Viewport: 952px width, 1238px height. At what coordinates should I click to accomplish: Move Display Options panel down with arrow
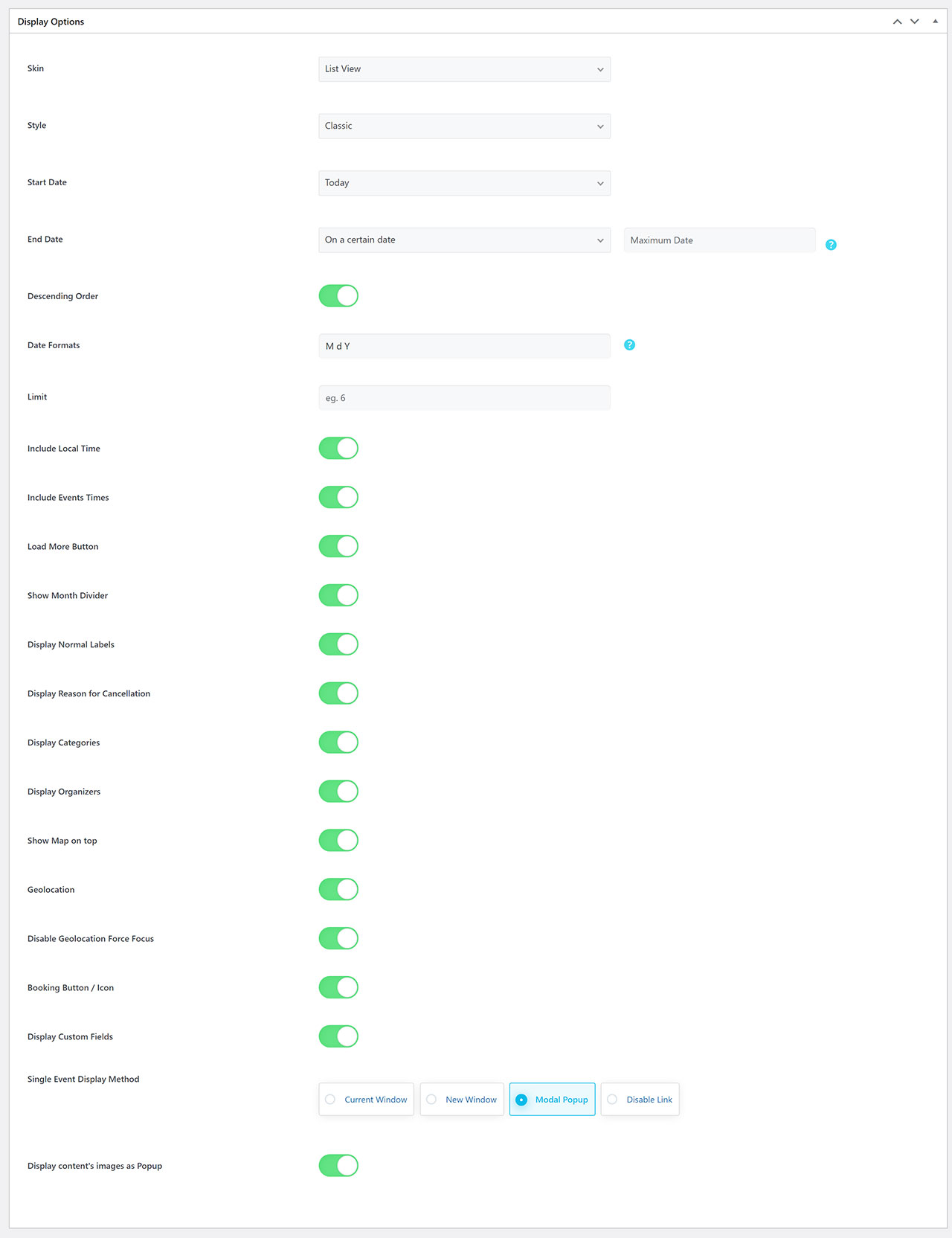pos(915,22)
